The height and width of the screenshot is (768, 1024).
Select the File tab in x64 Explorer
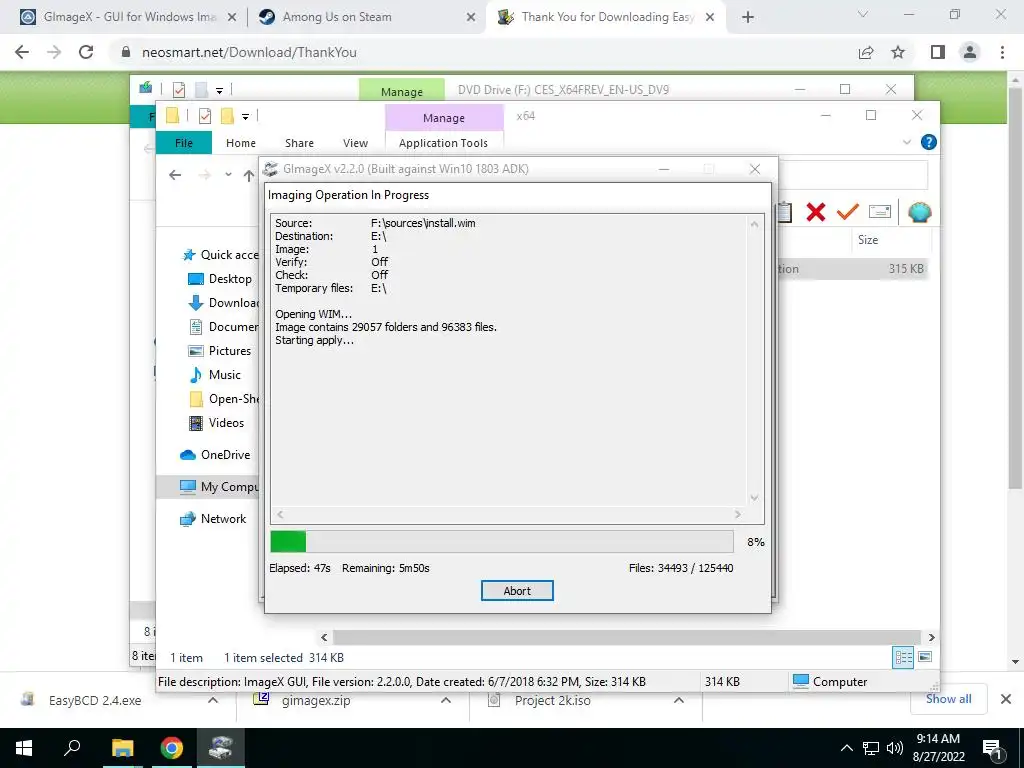click(x=184, y=142)
